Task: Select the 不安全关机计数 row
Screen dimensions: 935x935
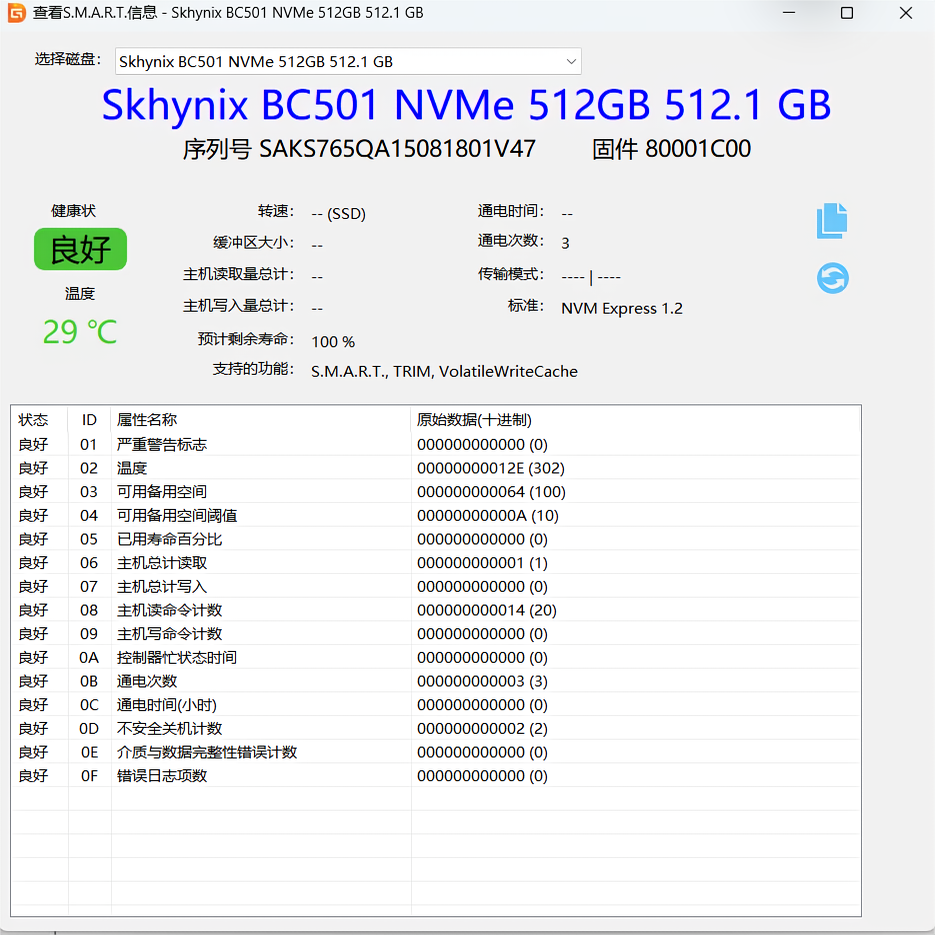Action: tap(436, 728)
